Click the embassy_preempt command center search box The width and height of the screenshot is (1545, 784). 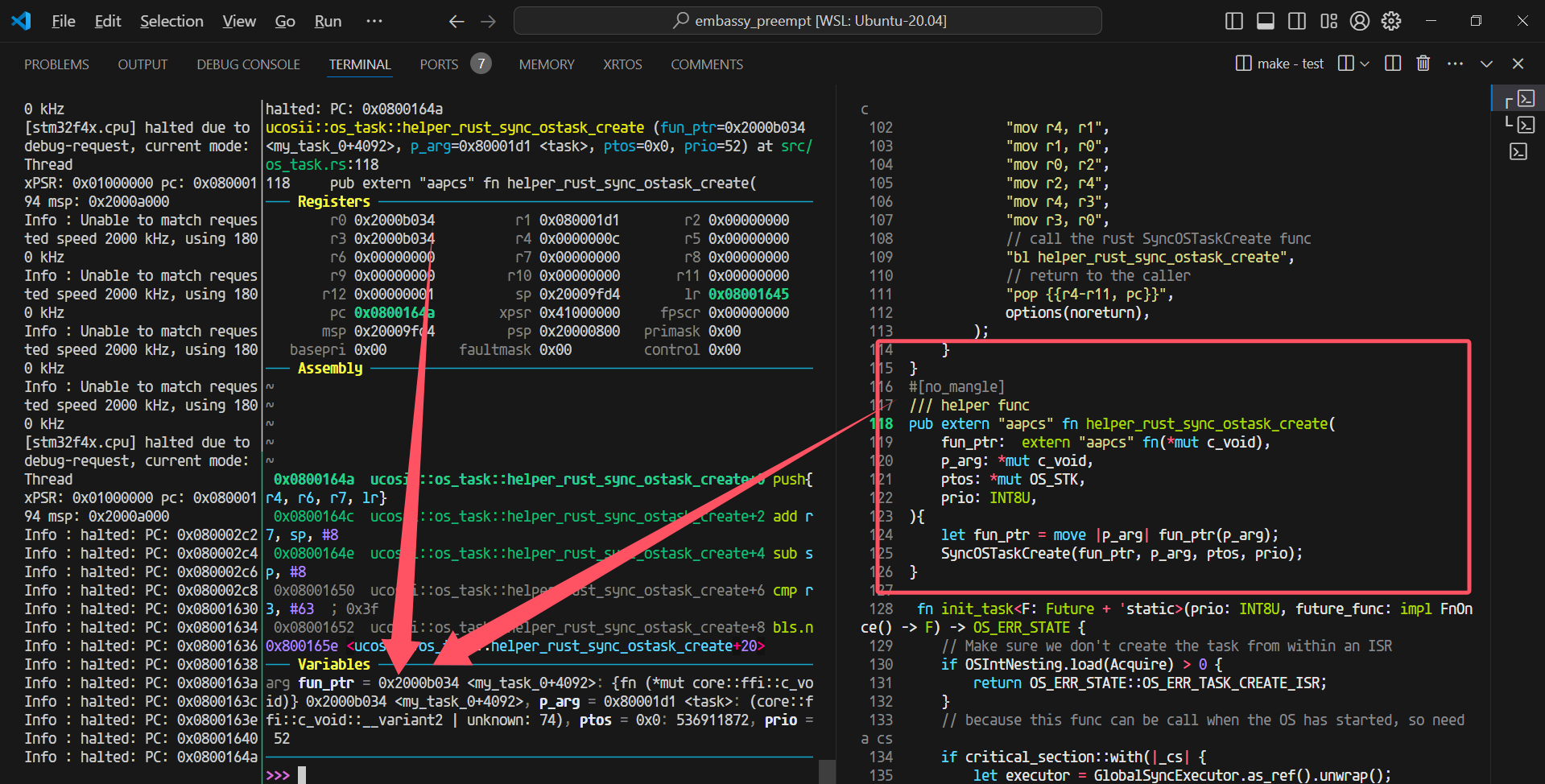[808, 21]
